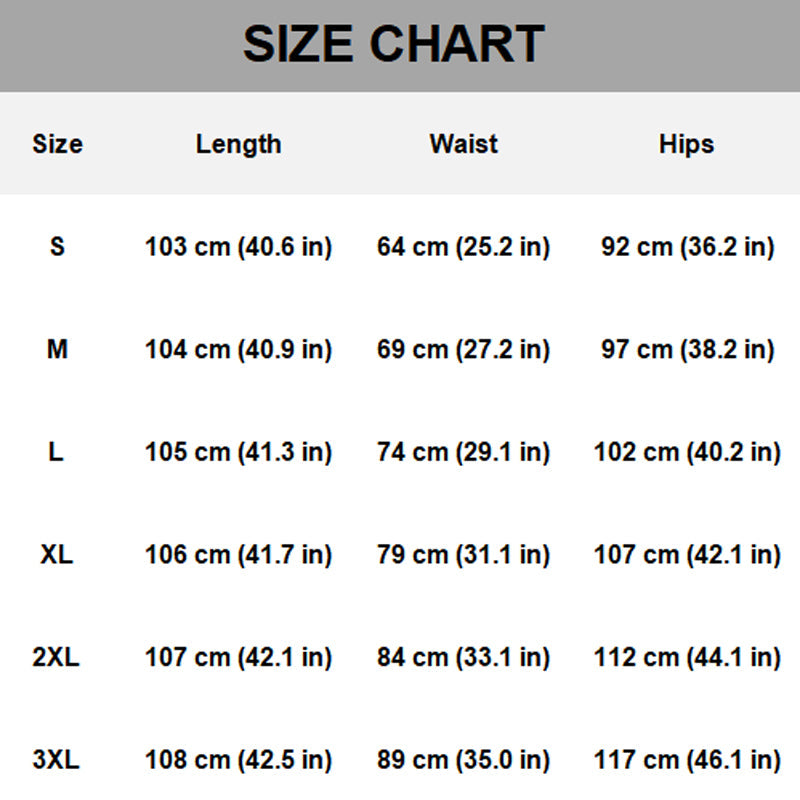Select the Size column header
This screenshot has height=800, width=800.
point(57,144)
